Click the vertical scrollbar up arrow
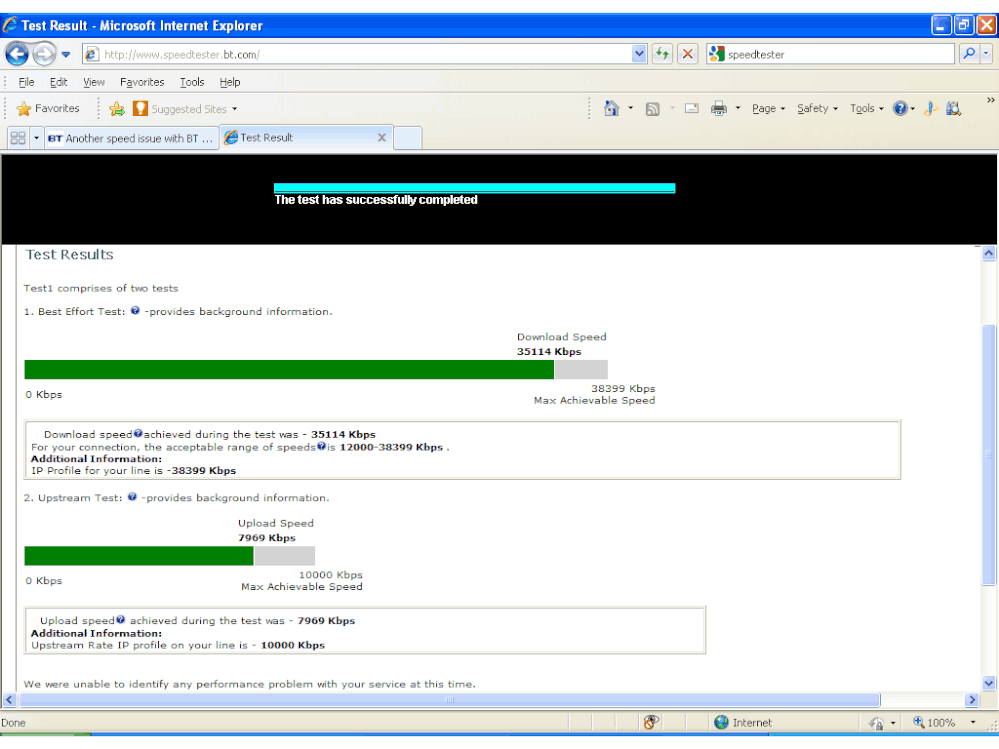The image size is (999, 749). (988, 253)
